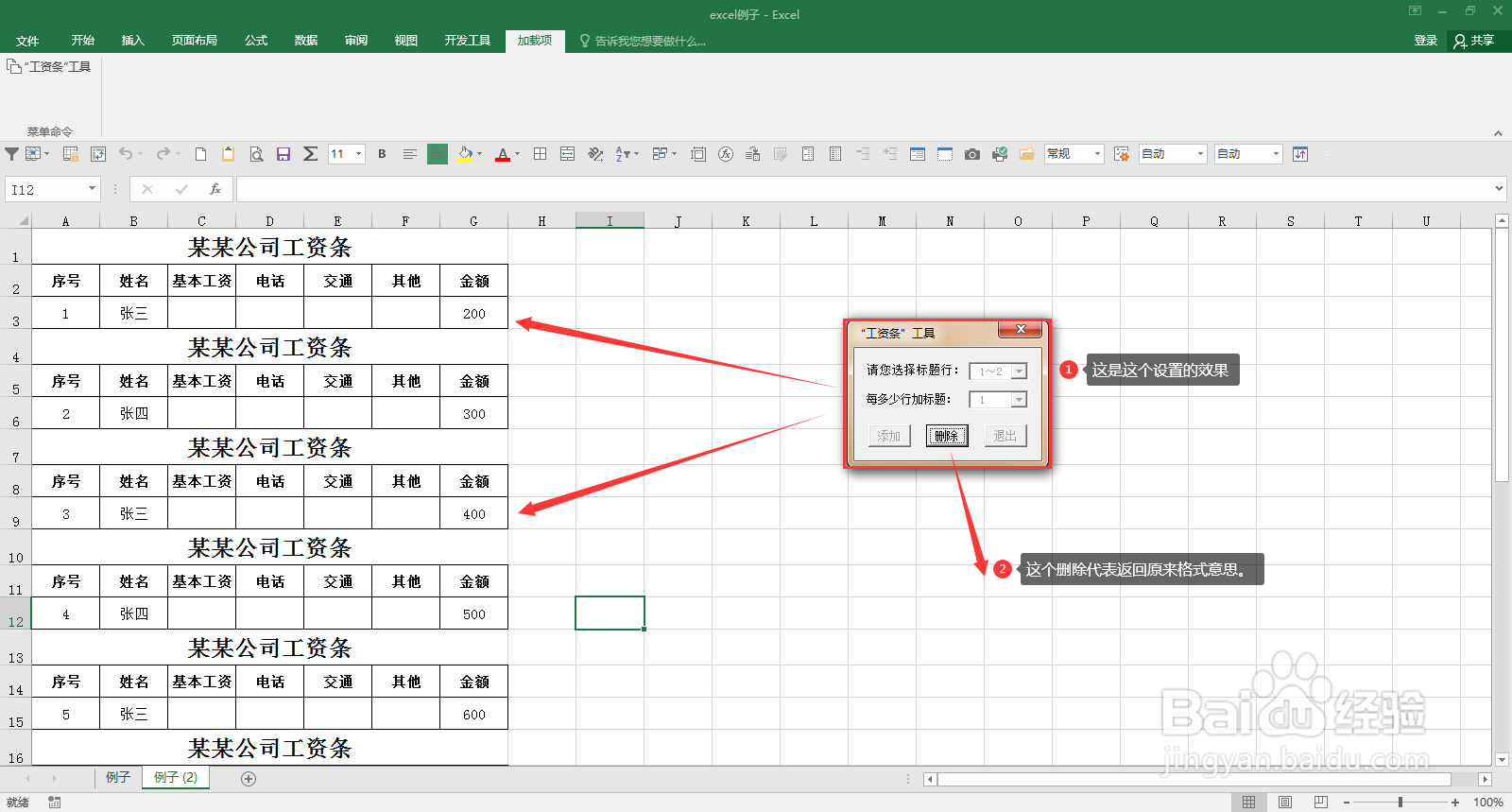
Task: Click the sort A-Z filter icon
Action: point(623,154)
